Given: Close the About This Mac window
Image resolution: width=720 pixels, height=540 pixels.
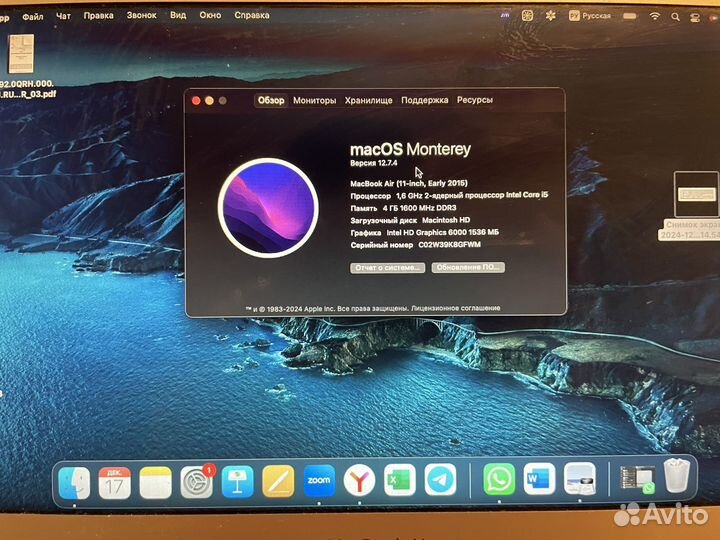Looking at the screenshot, I should [196, 101].
